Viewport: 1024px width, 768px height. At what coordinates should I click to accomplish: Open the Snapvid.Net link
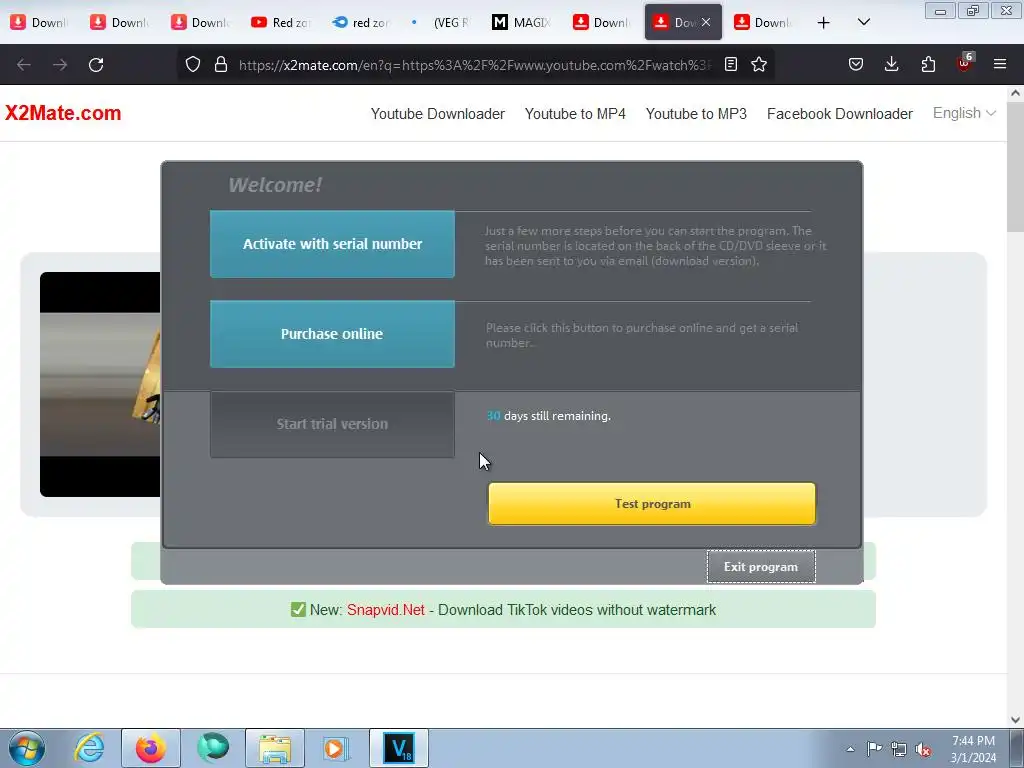385,610
